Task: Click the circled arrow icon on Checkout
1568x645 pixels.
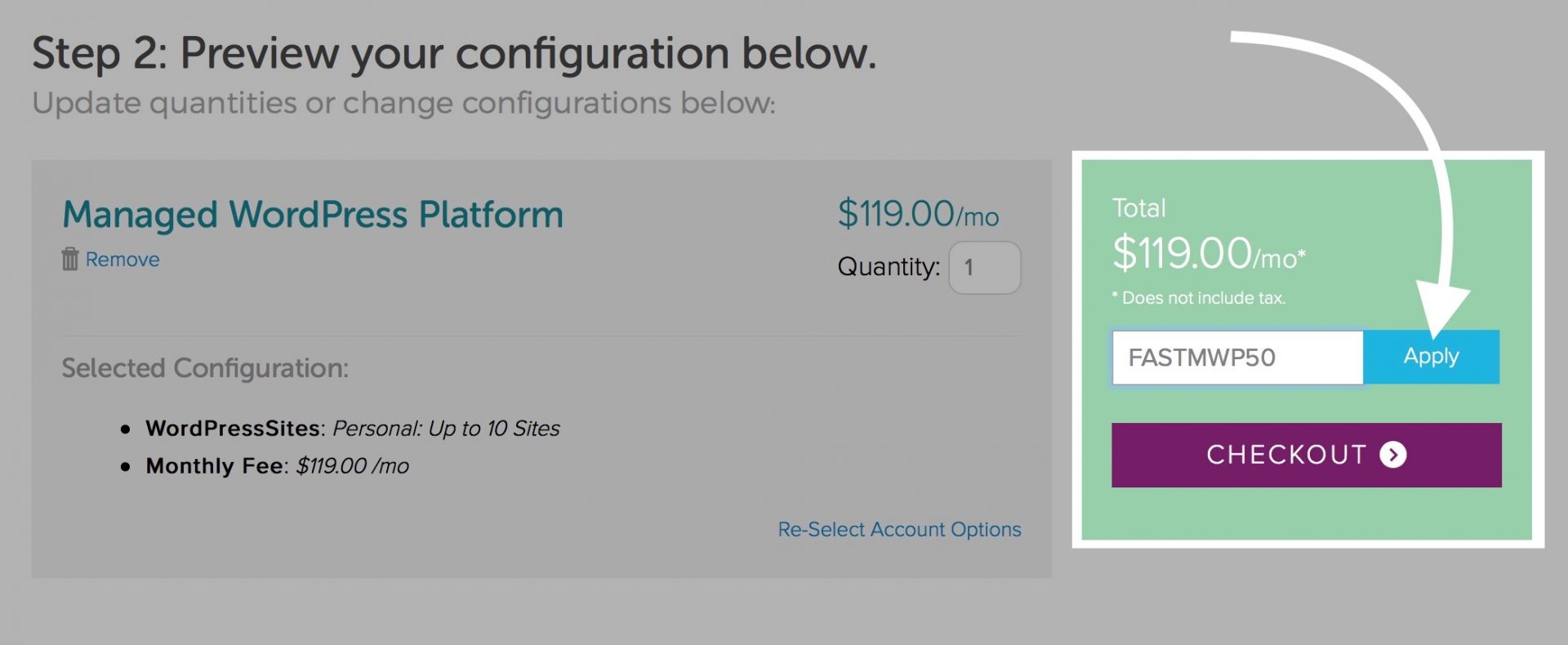Action: [x=1393, y=455]
